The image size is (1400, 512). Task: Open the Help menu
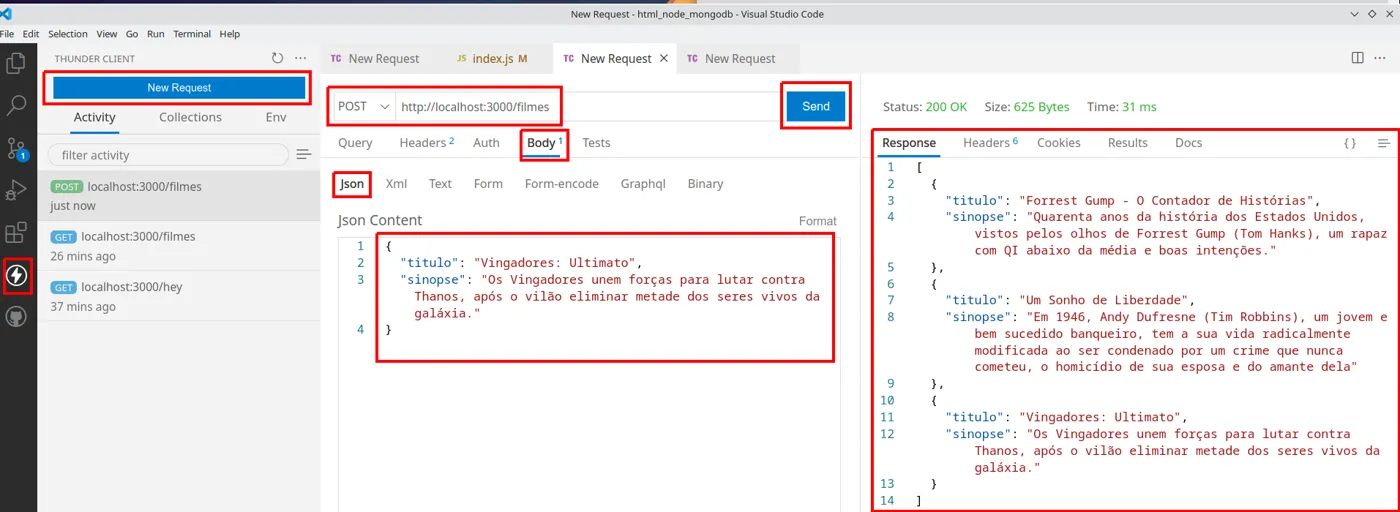230,34
